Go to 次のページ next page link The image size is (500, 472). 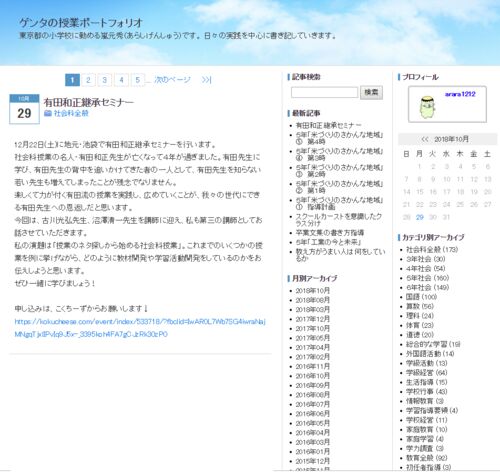(172, 80)
